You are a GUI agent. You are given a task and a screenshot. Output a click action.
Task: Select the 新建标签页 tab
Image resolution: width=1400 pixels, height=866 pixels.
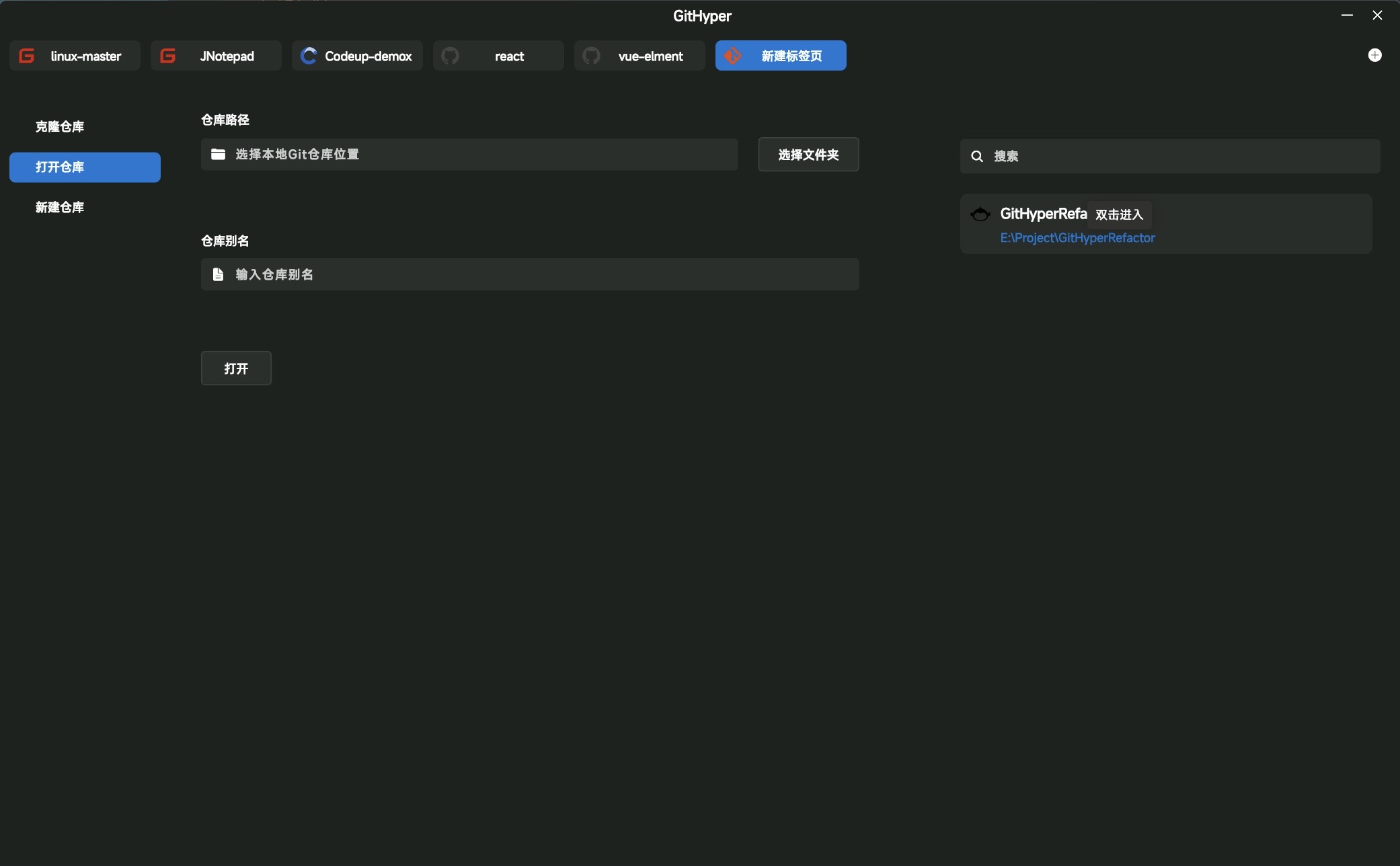[781, 56]
